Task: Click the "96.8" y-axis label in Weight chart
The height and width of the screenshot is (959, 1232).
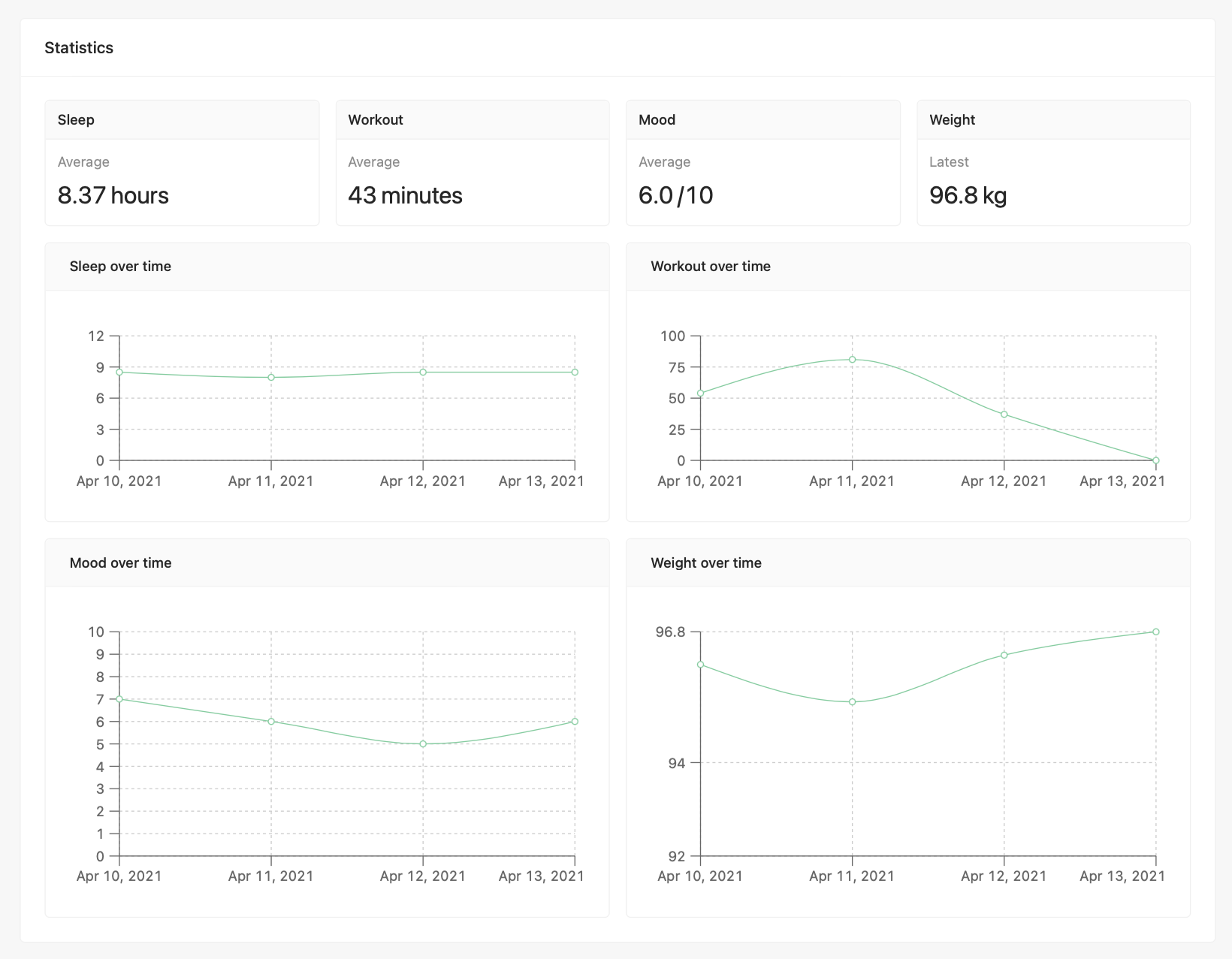Action: (671, 632)
